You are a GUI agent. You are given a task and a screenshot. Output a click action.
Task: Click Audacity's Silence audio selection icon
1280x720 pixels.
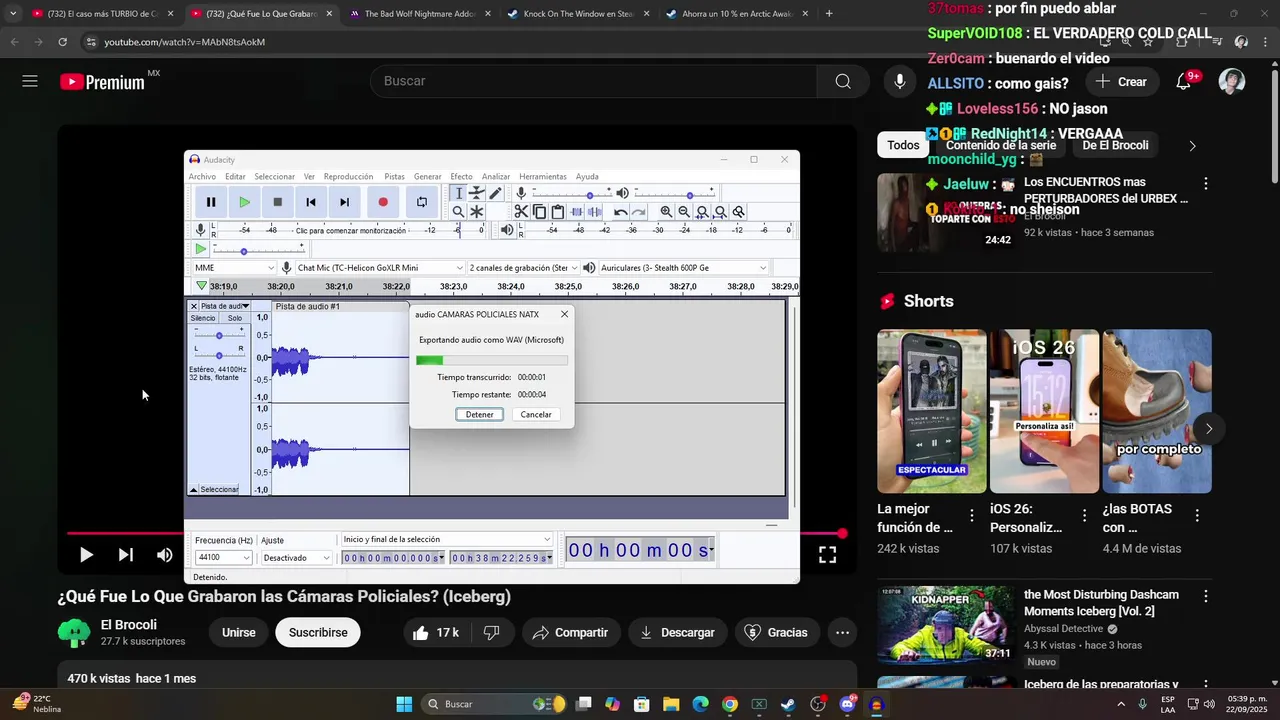(594, 212)
